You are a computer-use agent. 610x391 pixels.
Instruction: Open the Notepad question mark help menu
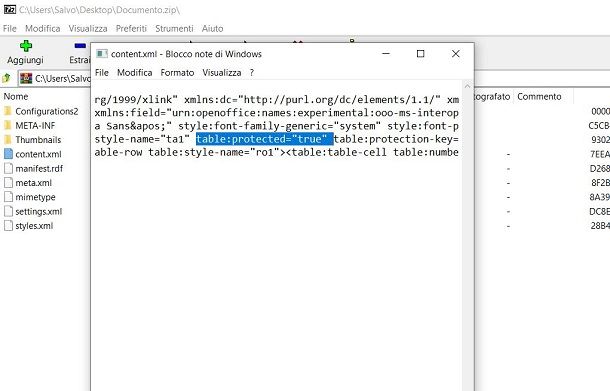[252, 73]
